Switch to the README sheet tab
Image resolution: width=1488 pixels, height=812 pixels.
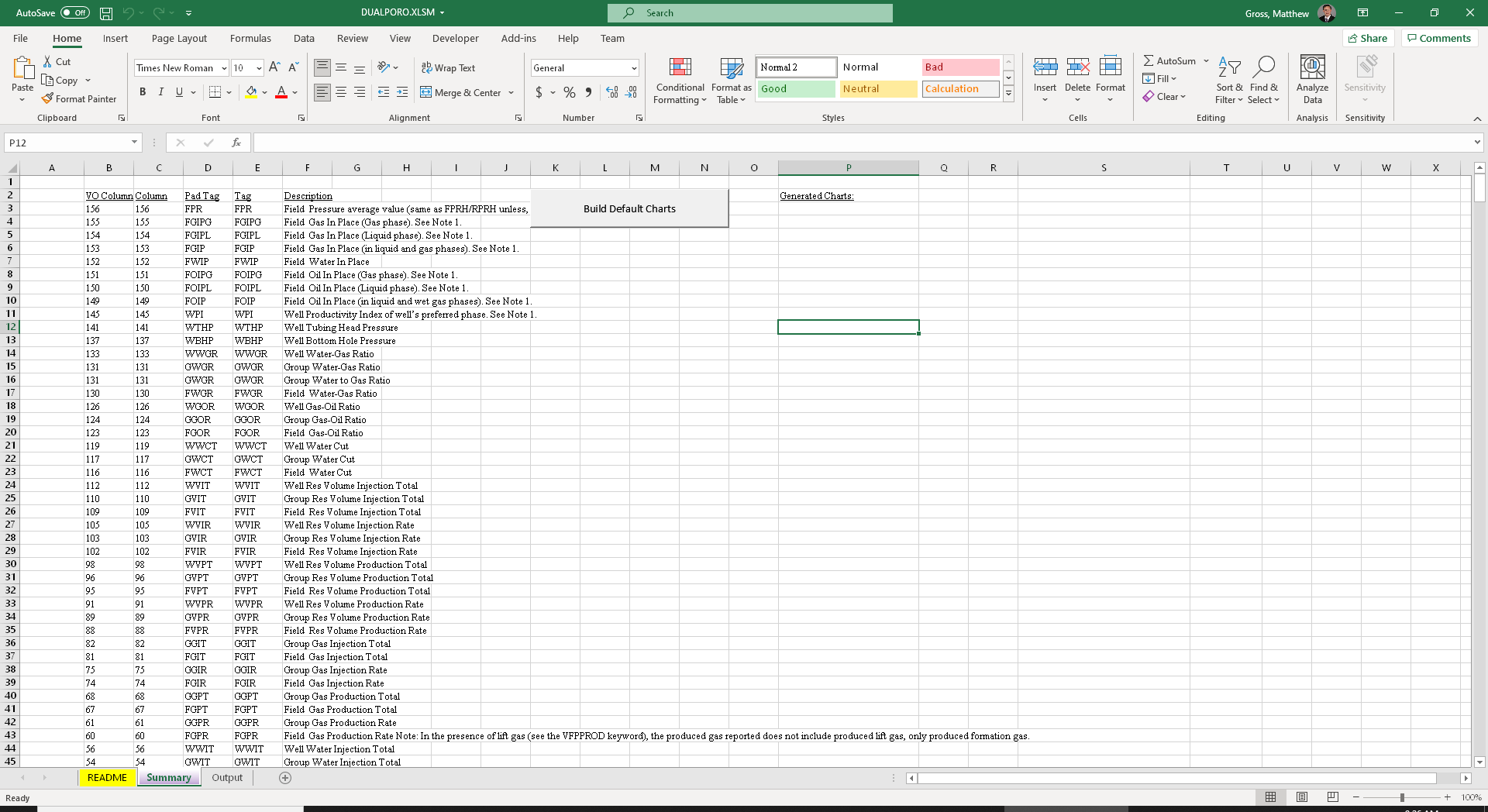[x=107, y=778]
